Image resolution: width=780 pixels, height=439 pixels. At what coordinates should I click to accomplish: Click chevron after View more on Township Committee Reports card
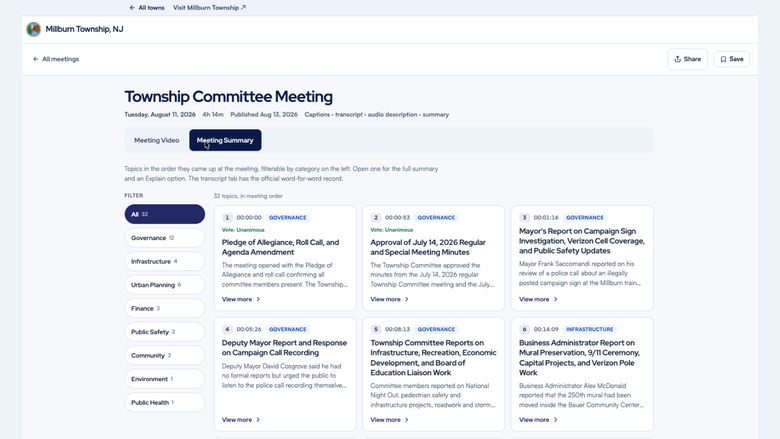click(406, 420)
